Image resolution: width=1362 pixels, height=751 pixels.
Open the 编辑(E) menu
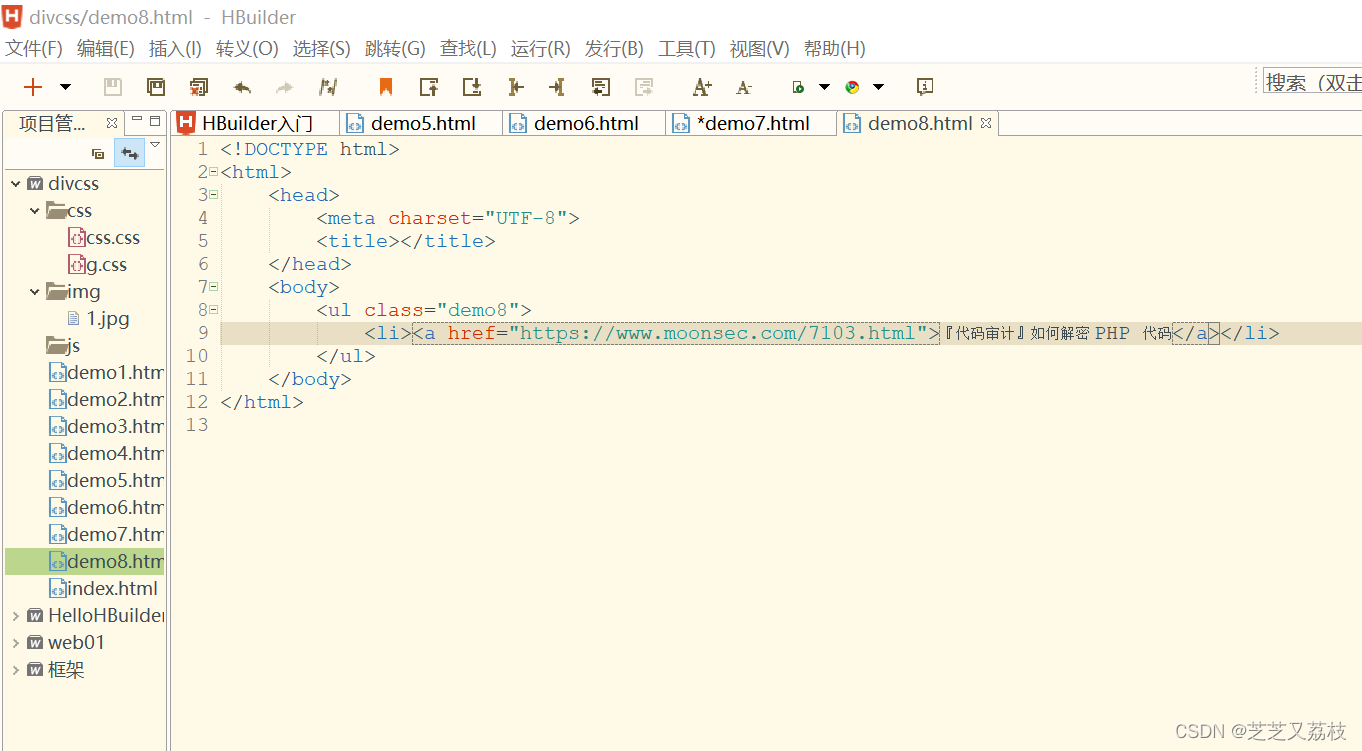[105, 48]
